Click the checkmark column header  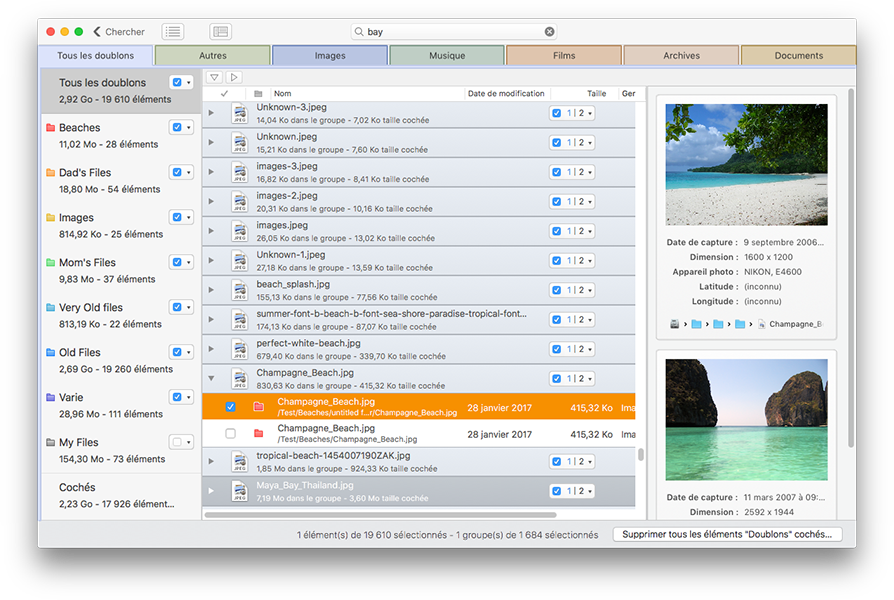tap(224, 94)
